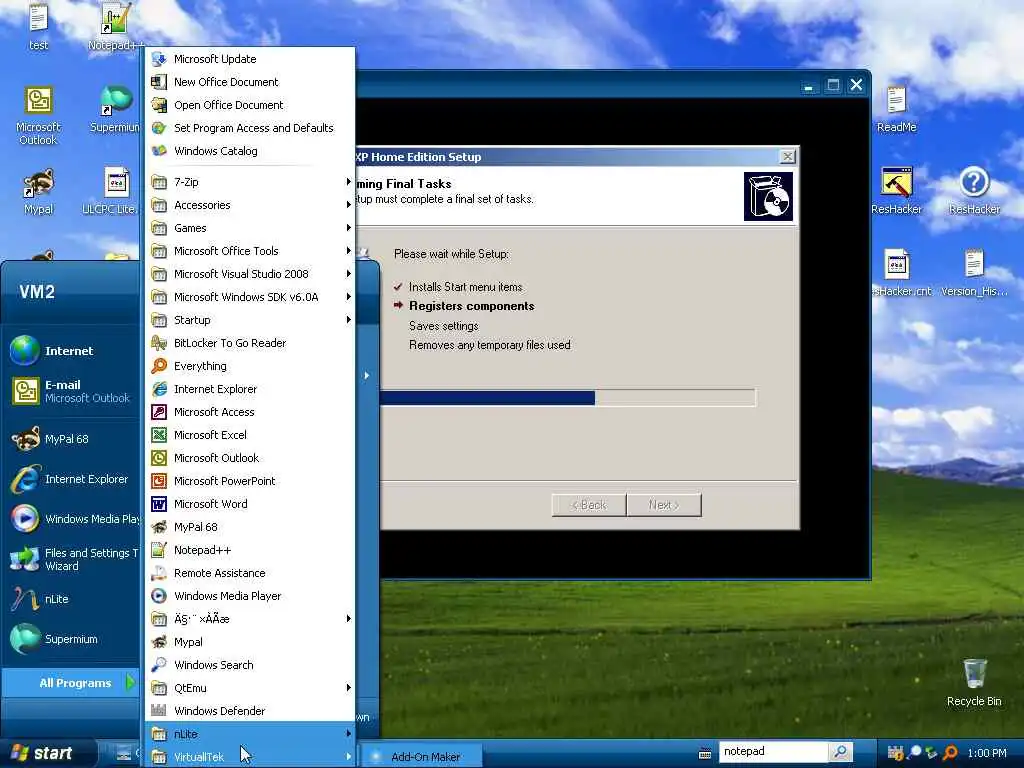The width and height of the screenshot is (1024, 768).
Task: Expand the nLite program folder
Action: click(x=250, y=734)
